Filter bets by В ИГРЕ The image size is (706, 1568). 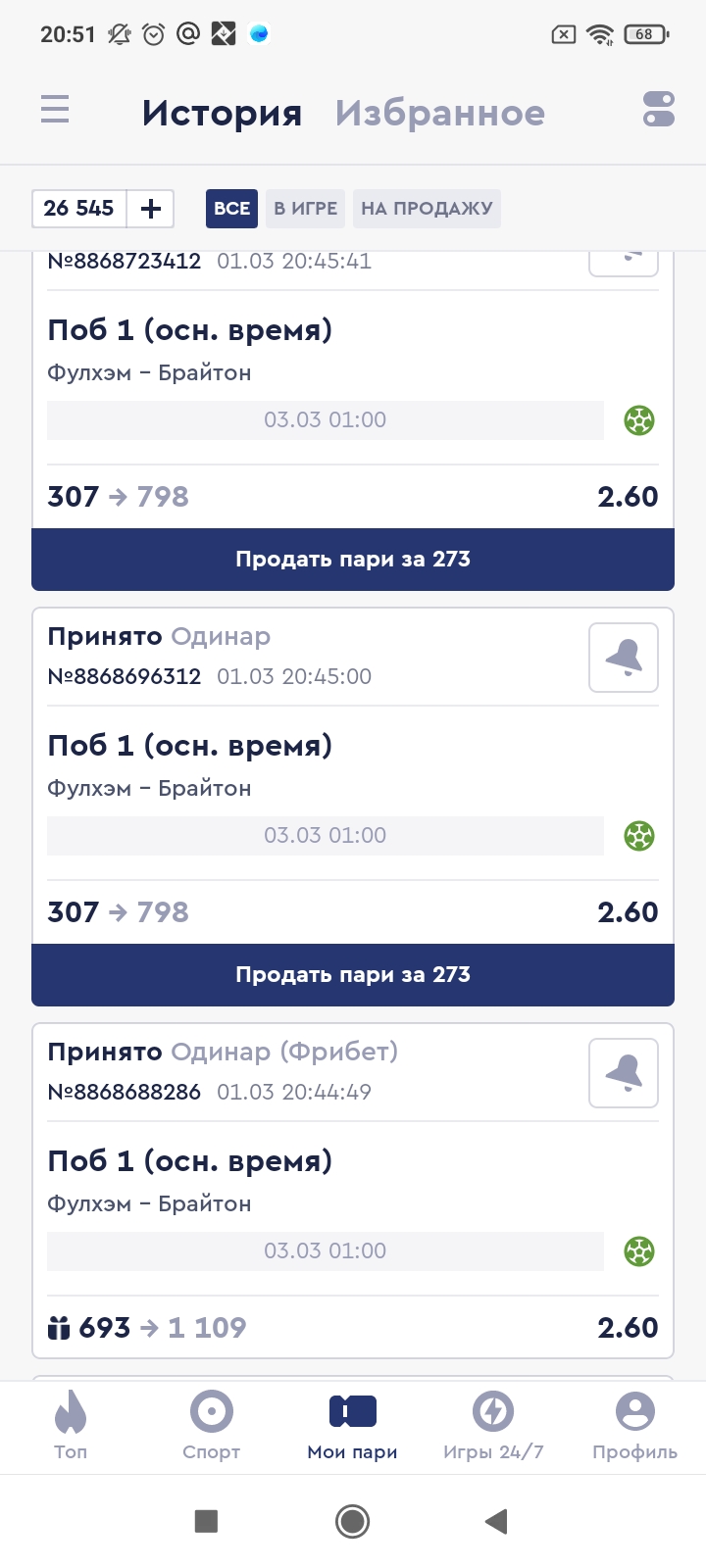pos(305,209)
